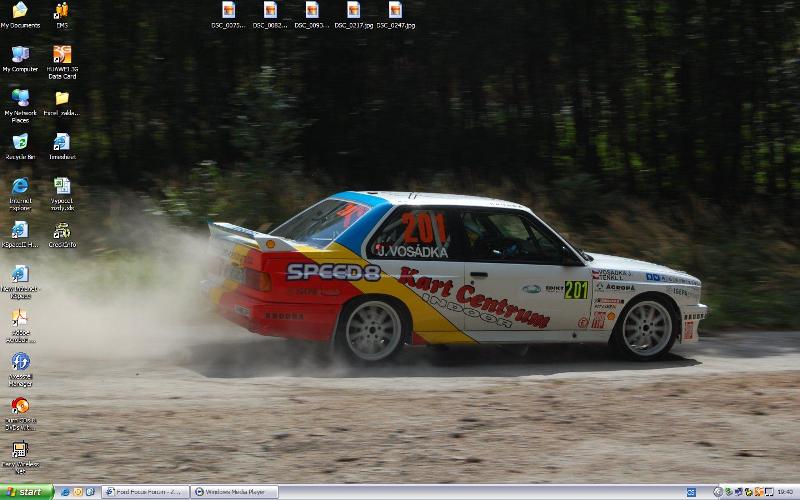
Task: Open the Timesheet desktop shortcut
Action: 62,143
